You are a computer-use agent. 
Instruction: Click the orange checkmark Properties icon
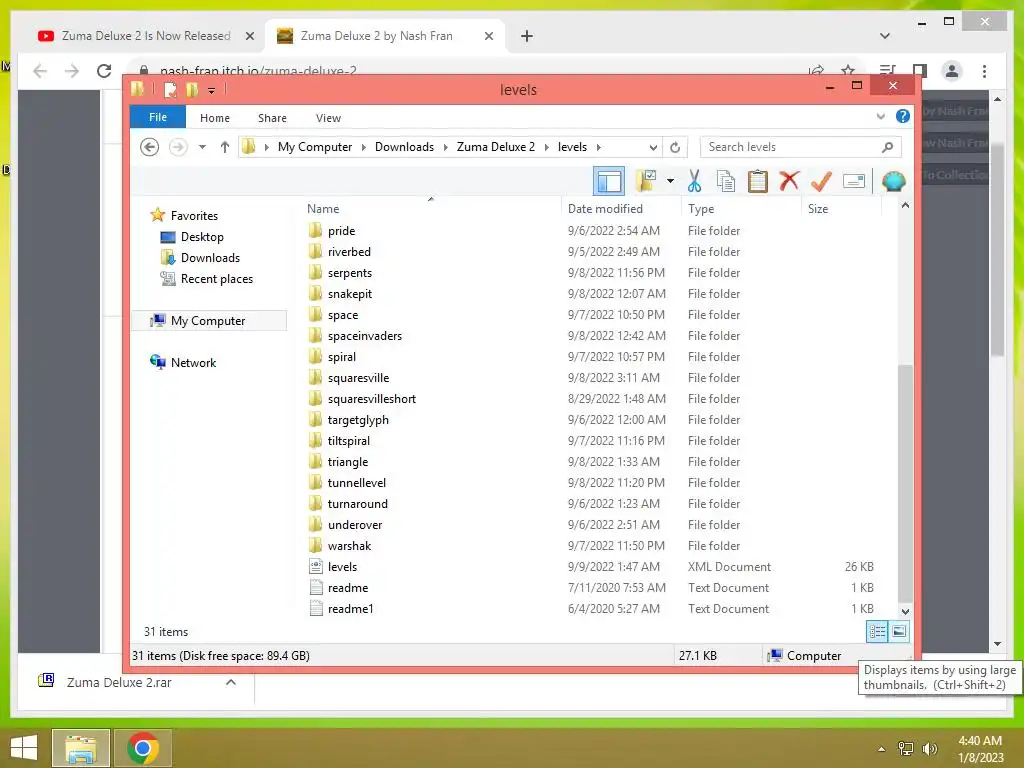click(x=821, y=181)
